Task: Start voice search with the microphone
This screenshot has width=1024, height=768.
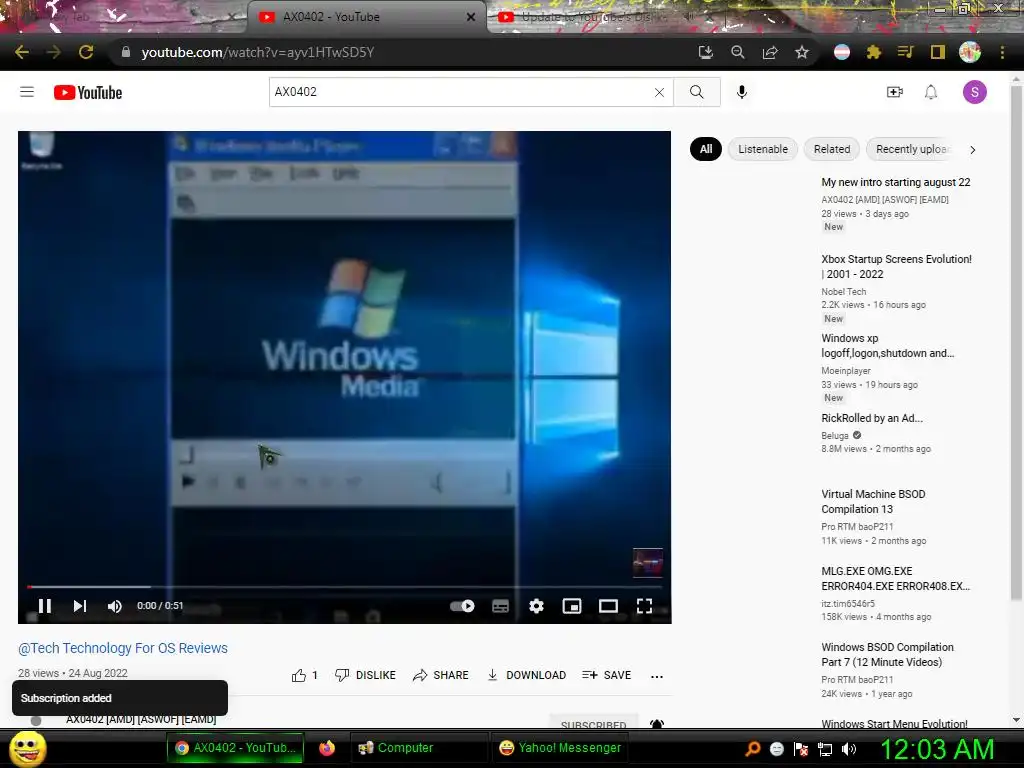Action: pyautogui.click(x=741, y=92)
